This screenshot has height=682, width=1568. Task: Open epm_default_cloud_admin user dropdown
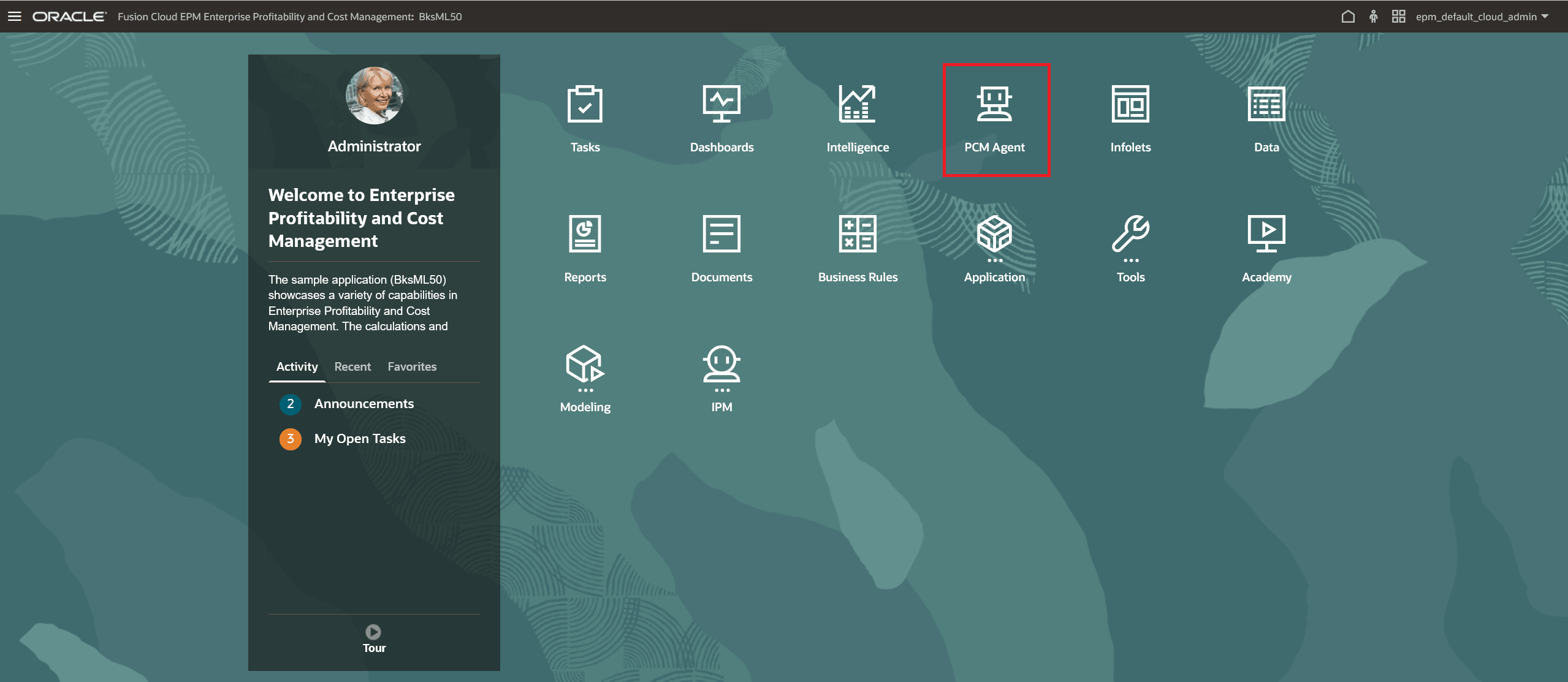coord(1482,17)
